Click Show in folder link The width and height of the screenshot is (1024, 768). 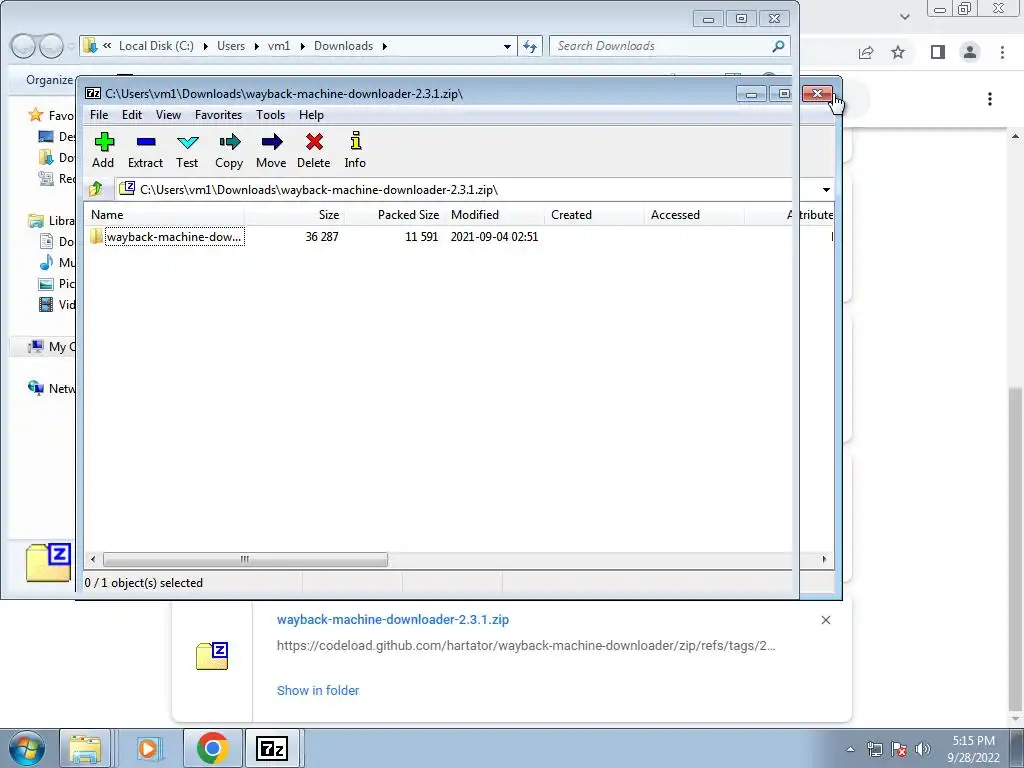(318, 690)
